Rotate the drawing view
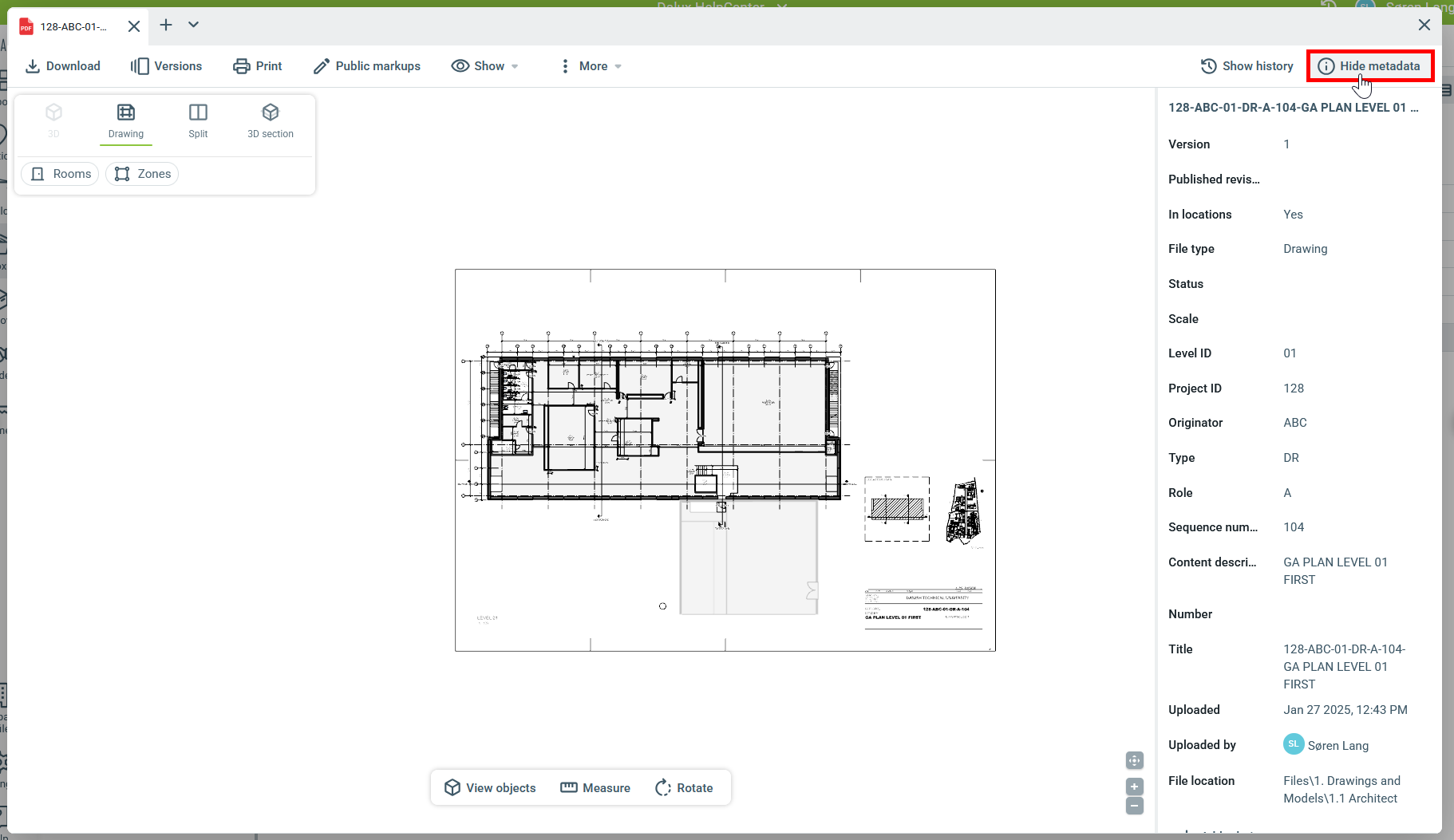The width and height of the screenshot is (1454, 840). click(x=684, y=787)
